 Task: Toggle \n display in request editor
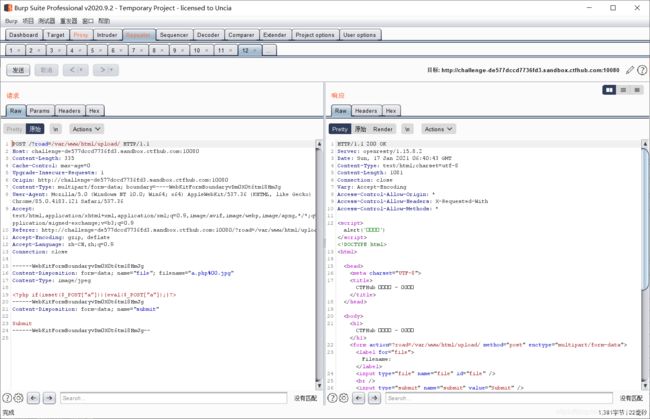[x=56, y=129]
